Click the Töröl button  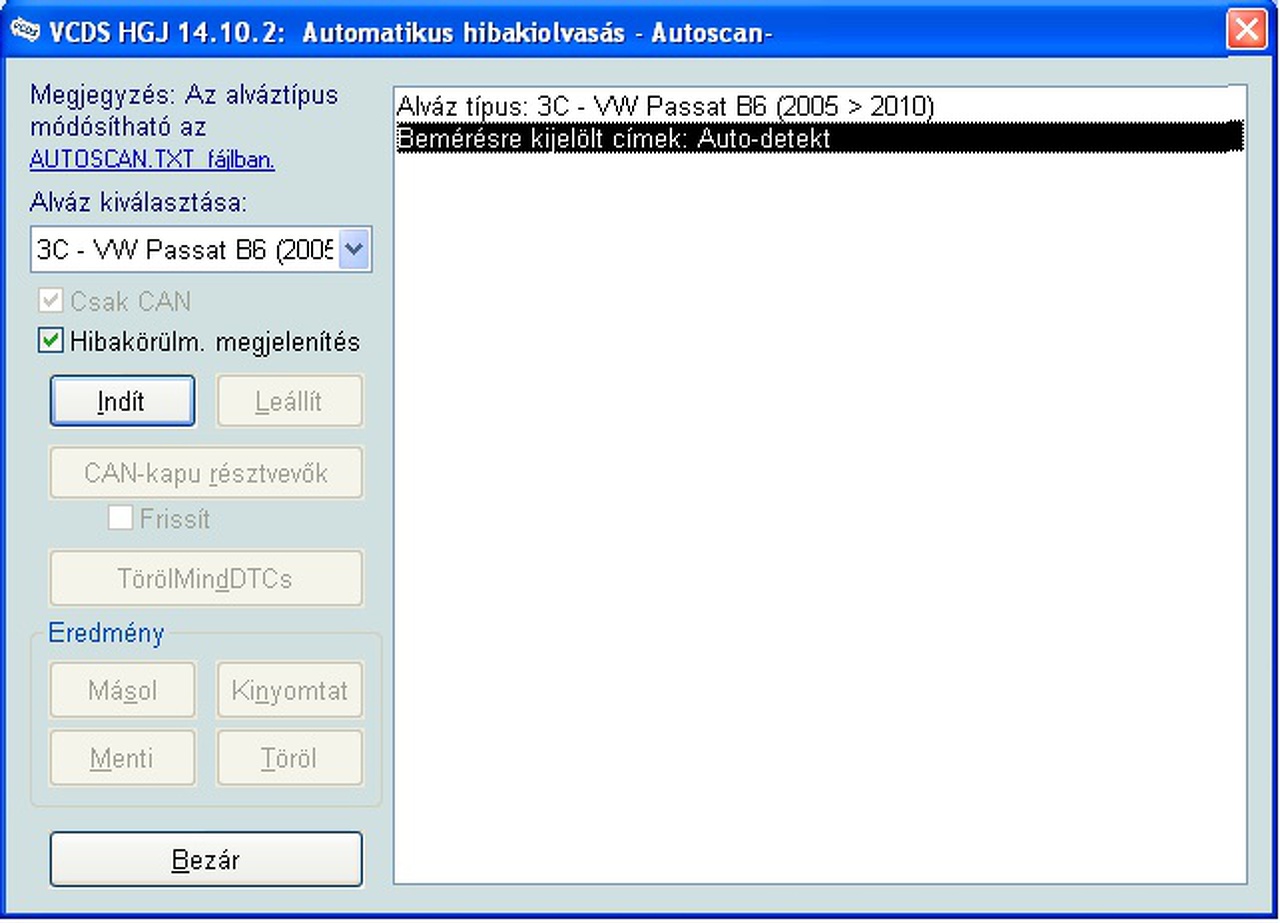pos(290,758)
